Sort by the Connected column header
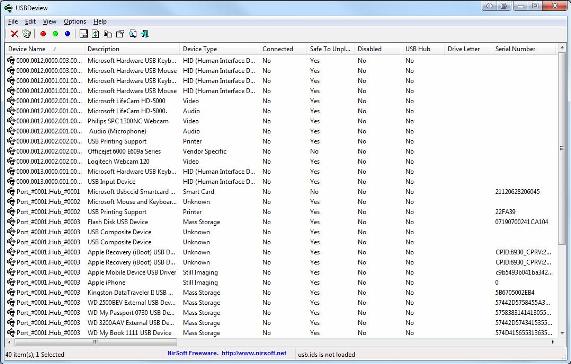571x364 pixels. point(283,49)
